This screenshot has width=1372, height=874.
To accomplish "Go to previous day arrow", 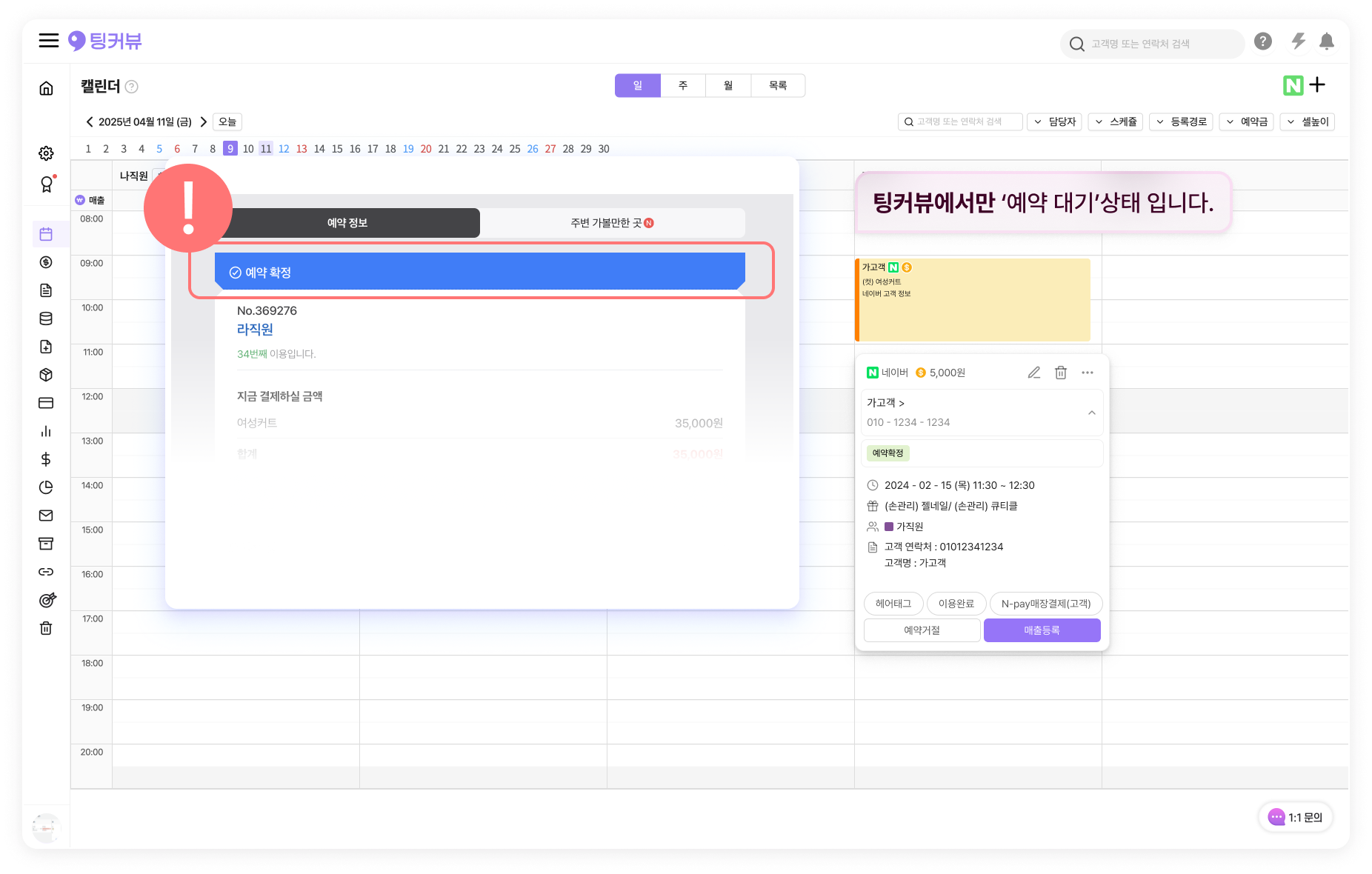I will pos(90,122).
